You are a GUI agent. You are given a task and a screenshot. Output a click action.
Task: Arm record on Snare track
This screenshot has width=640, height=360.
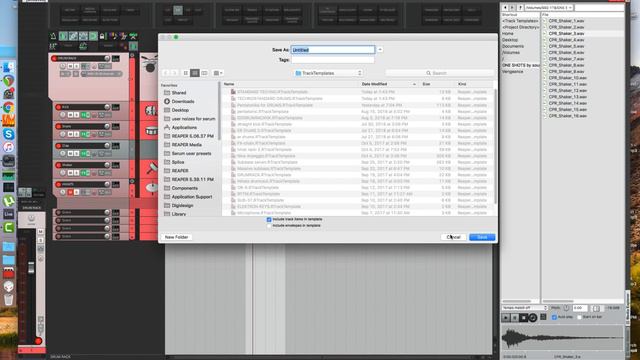(58, 127)
